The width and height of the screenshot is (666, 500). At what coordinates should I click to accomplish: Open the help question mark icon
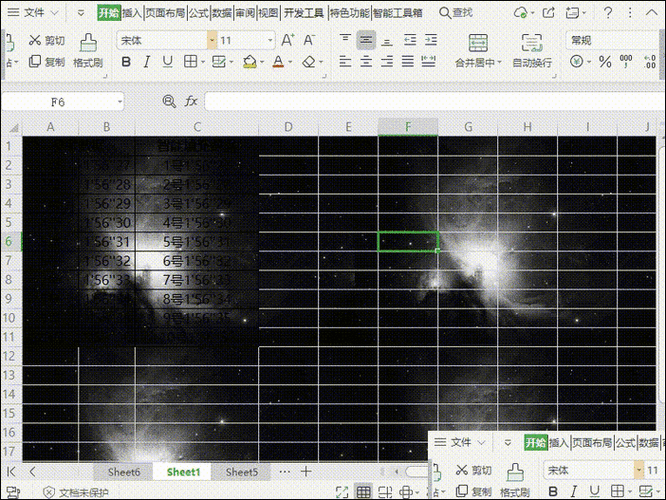coord(608,13)
